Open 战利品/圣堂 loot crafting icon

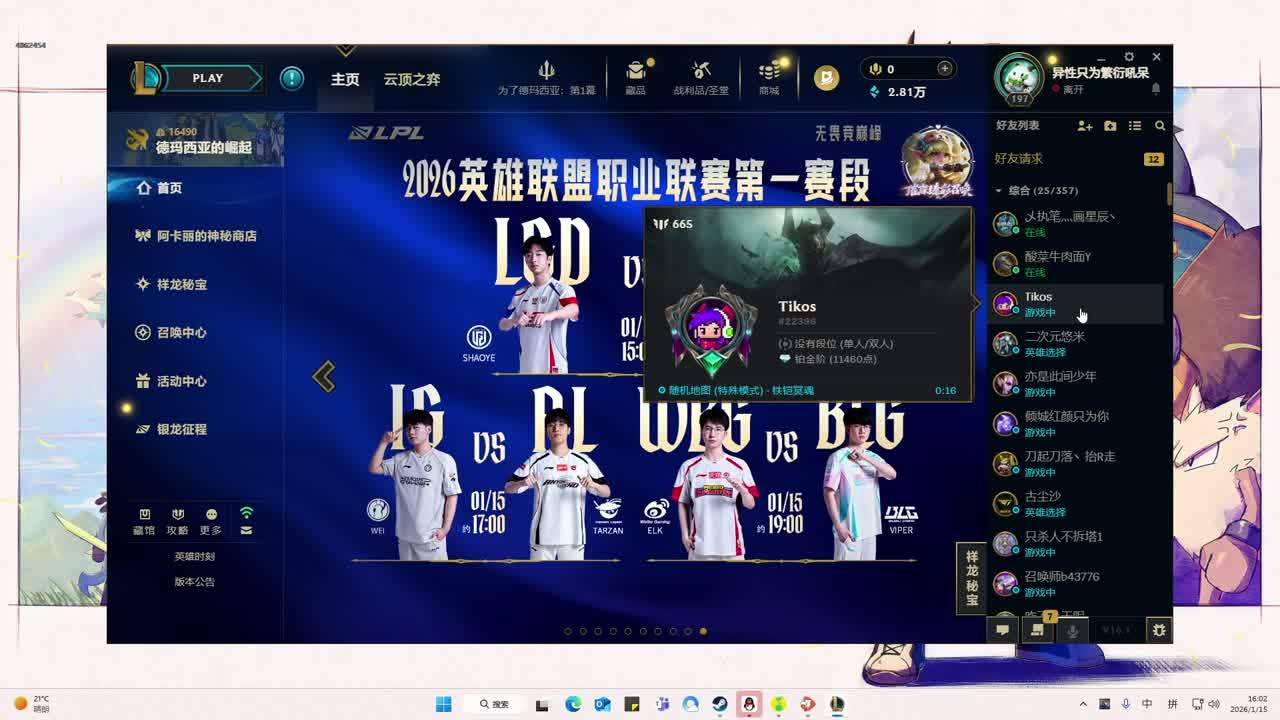click(701, 76)
